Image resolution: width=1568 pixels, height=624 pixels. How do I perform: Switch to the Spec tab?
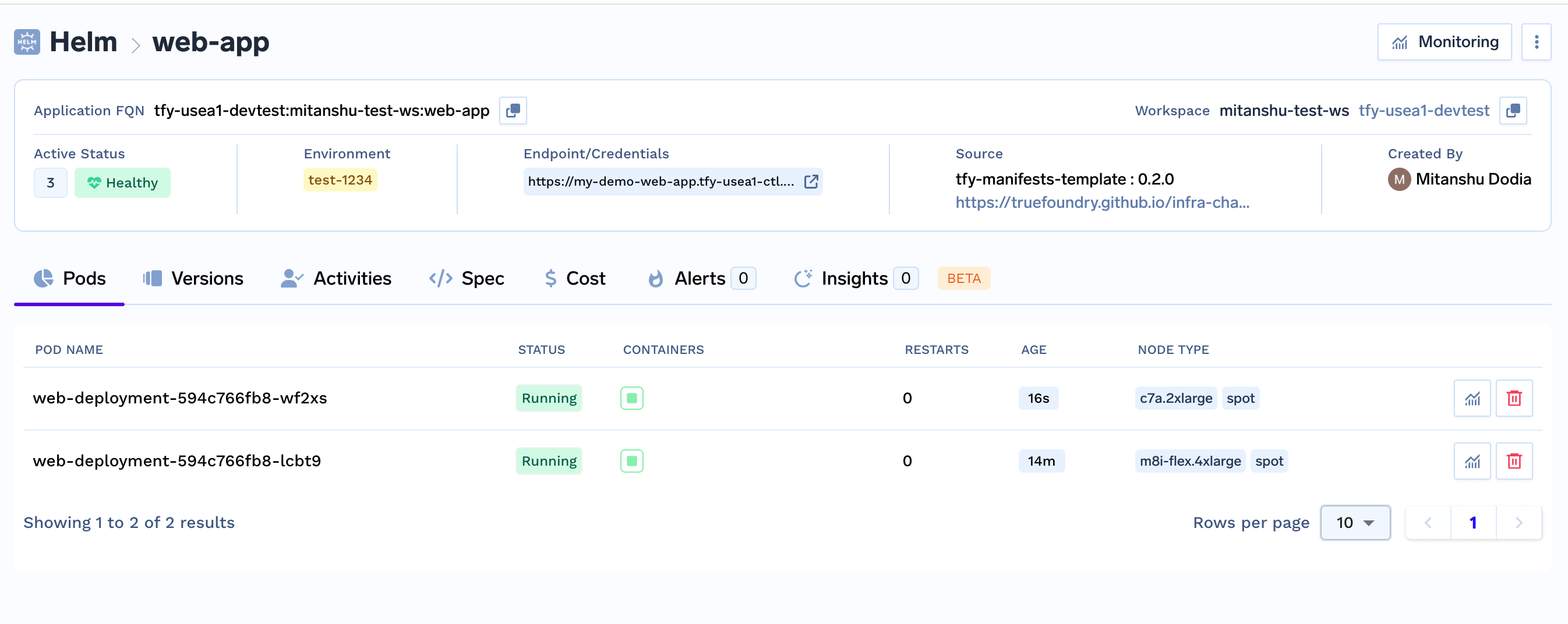tap(466, 279)
